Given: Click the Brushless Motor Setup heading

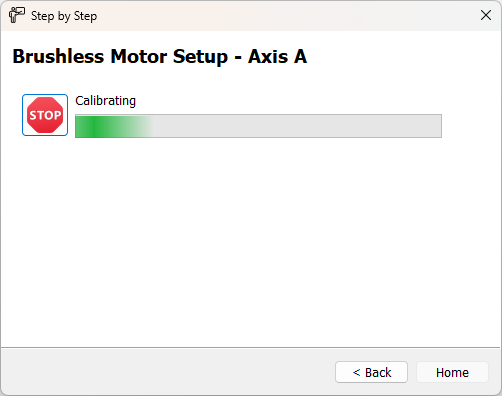Looking at the screenshot, I should (160, 56).
